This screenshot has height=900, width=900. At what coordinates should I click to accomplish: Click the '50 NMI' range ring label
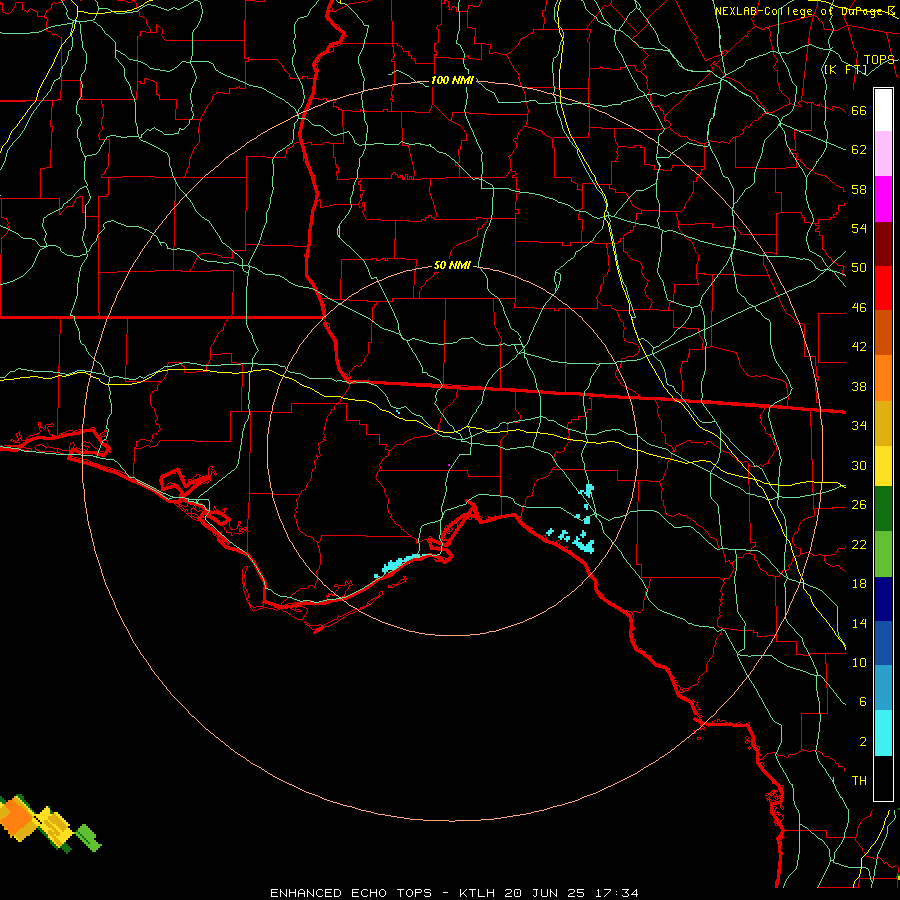coord(452,265)
